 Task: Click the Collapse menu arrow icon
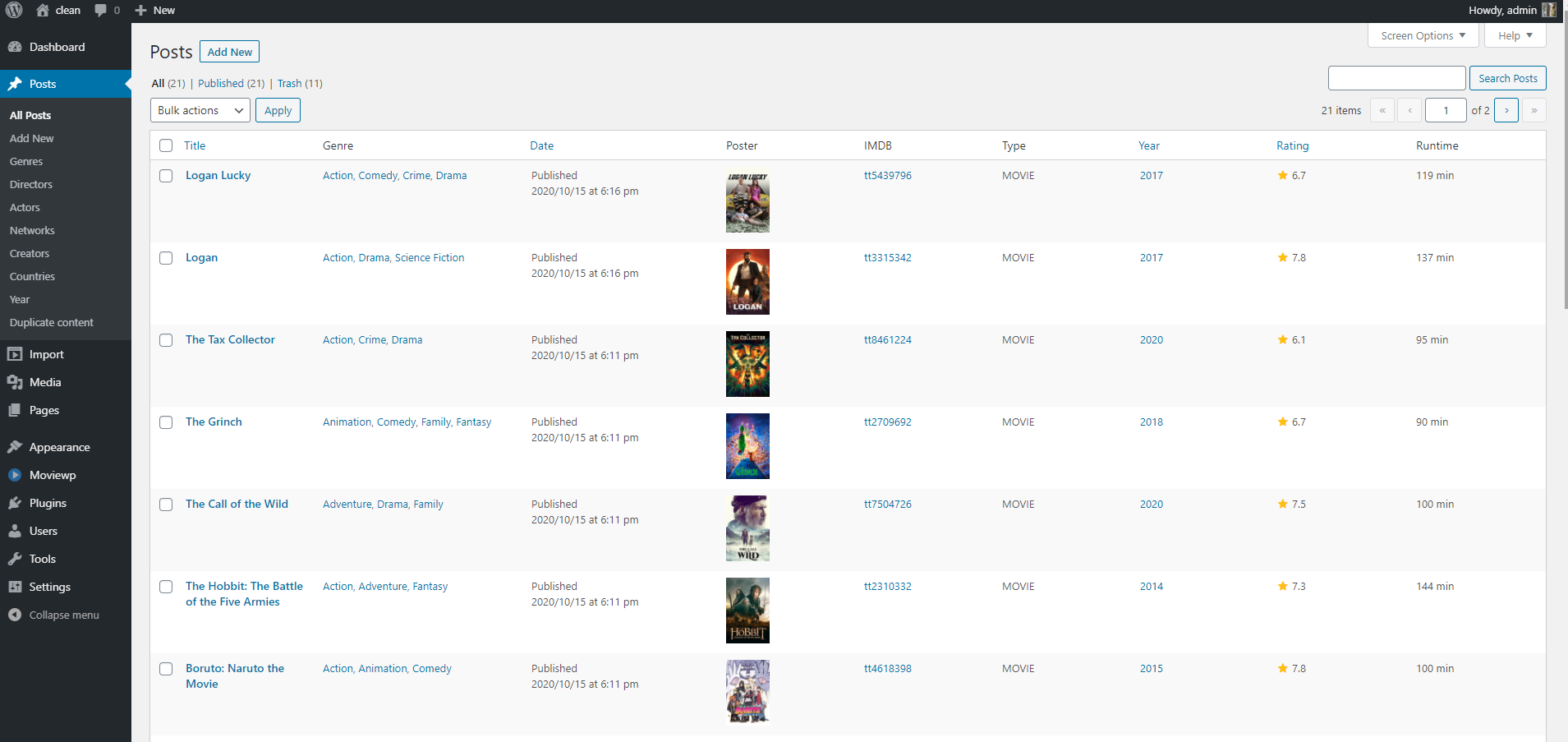tap(15, 615)
